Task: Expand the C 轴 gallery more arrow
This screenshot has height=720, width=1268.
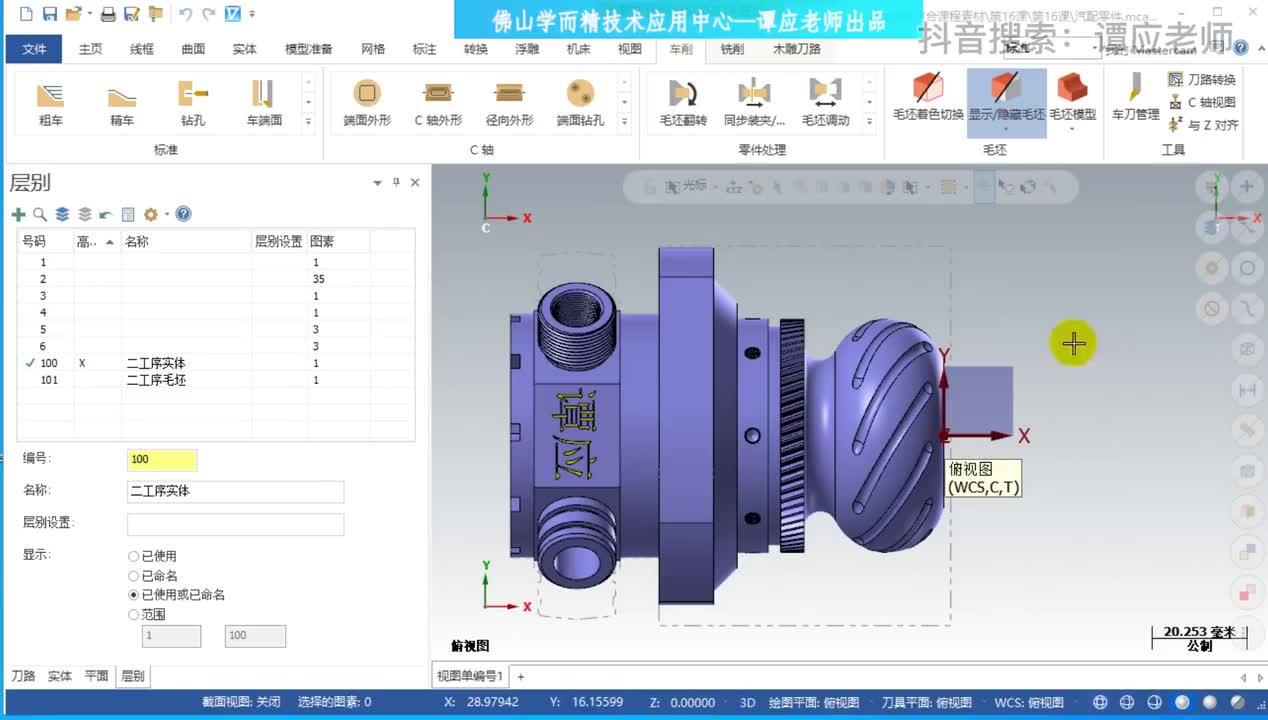Action: [x=624, y=121]
